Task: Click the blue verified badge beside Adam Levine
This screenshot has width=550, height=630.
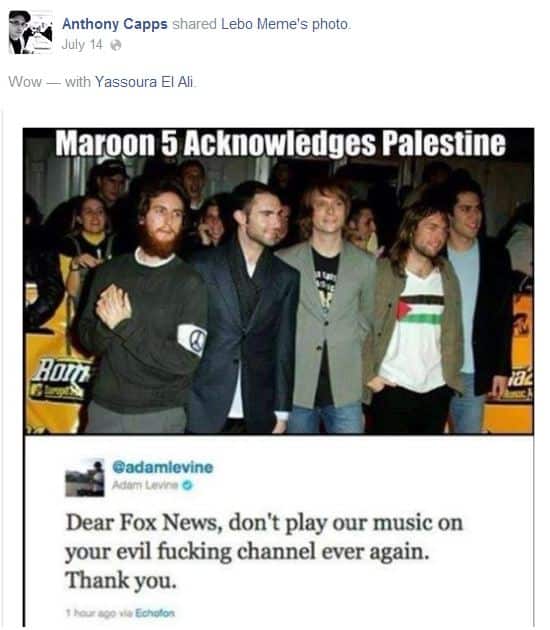Action: pyautogui.click(x=187, y=485)
